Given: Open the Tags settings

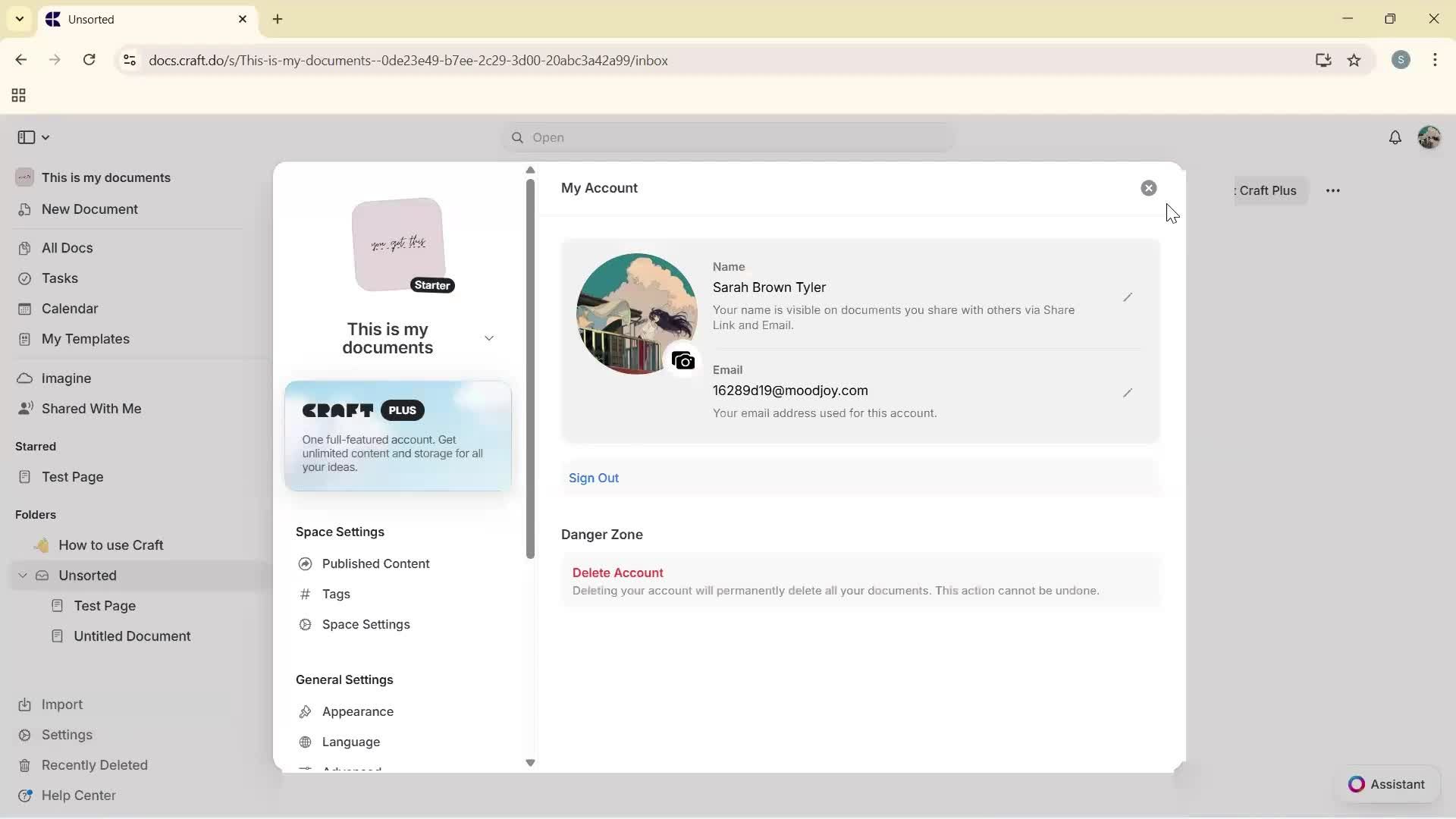Looking at the screenshot, I should (x=335, y=594).
